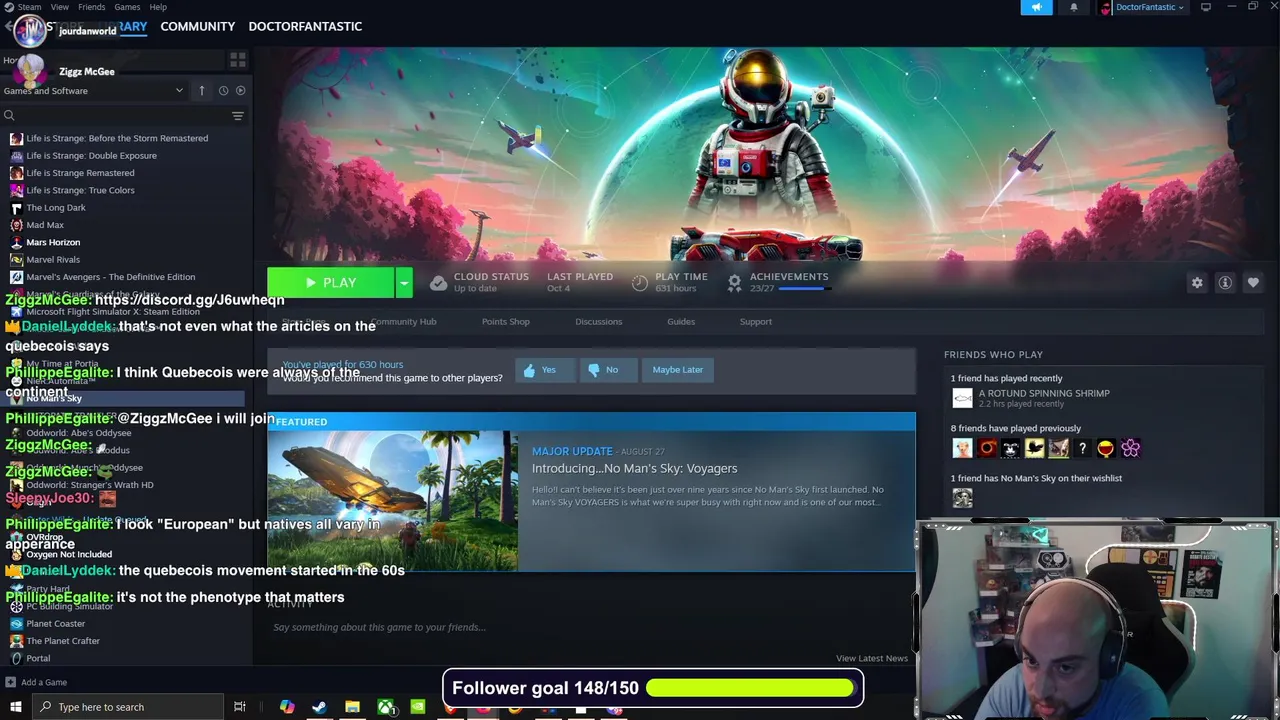This screenshot has width=1280, height=720.
Task: Click the game info circle icon
Action: pyautogui.click(x=1225, y=283)
